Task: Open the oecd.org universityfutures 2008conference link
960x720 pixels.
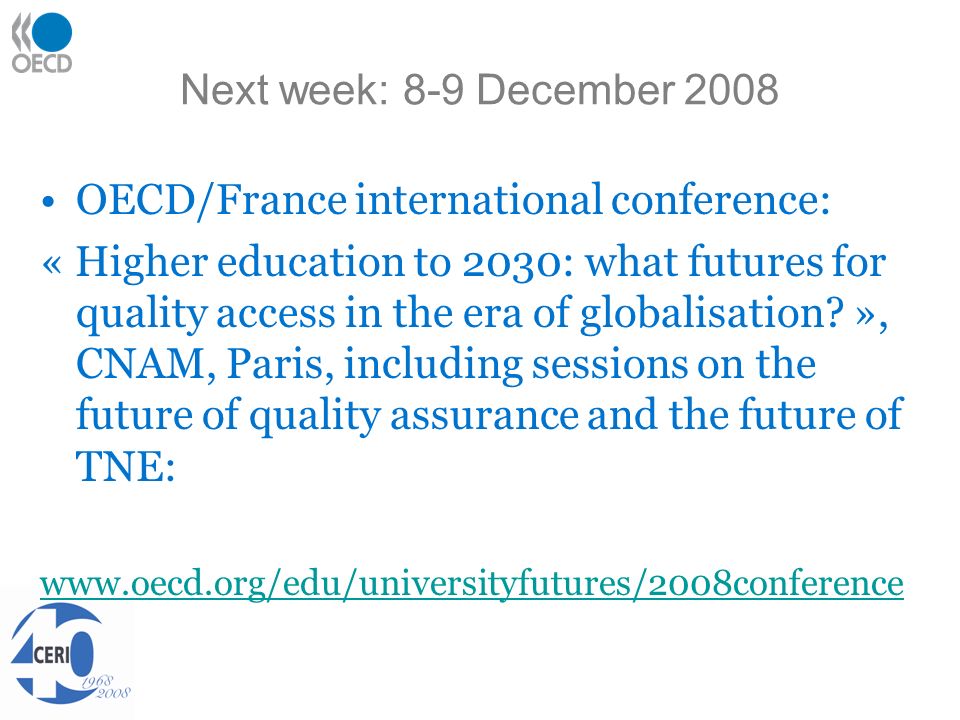Action: pyautogui.click(x=471, y=582)
